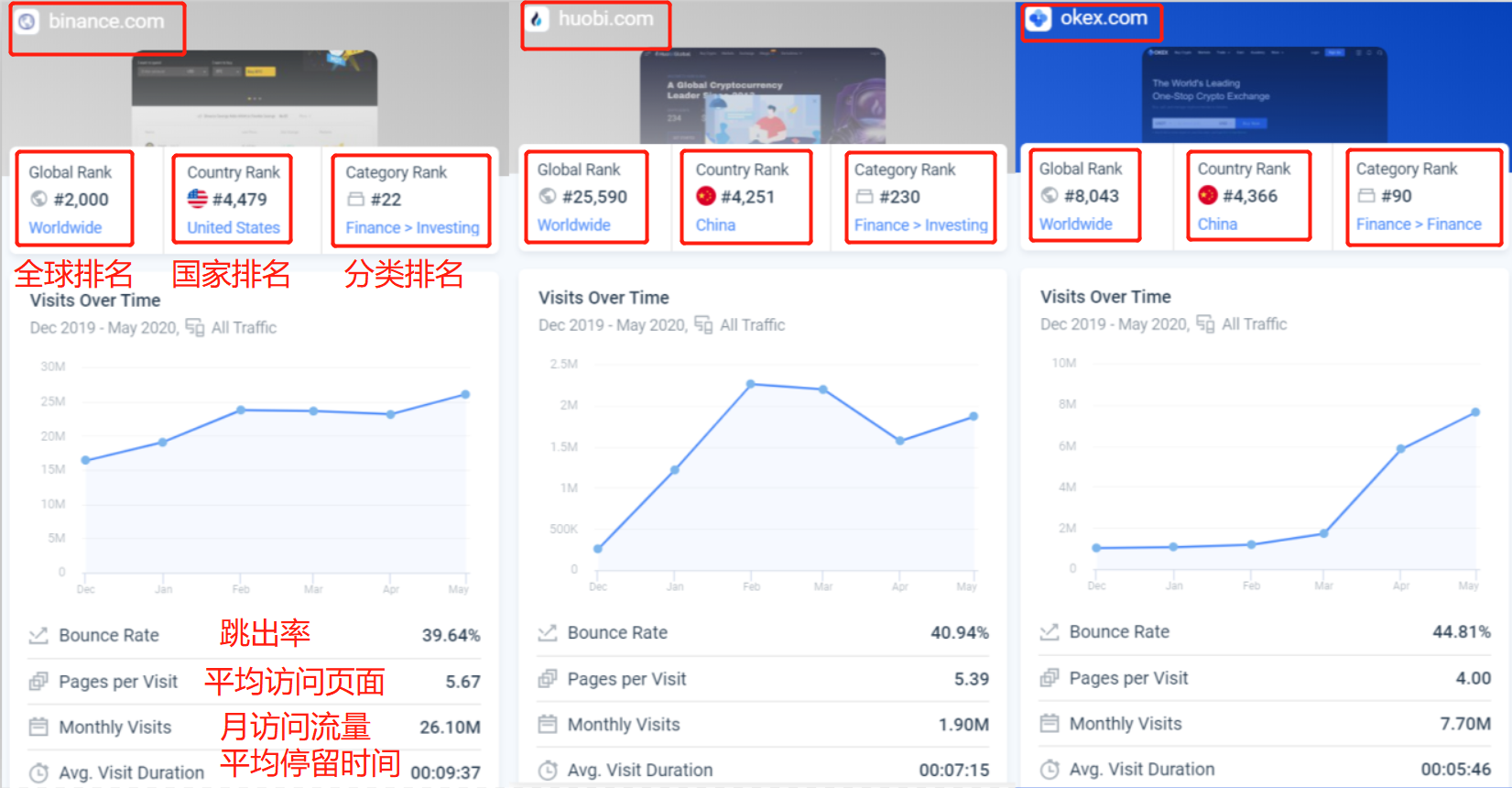The width and height of the screenshot is (1512, 788).
Task: Click the okex.com site favicon
Action: tap(1038, 18)
